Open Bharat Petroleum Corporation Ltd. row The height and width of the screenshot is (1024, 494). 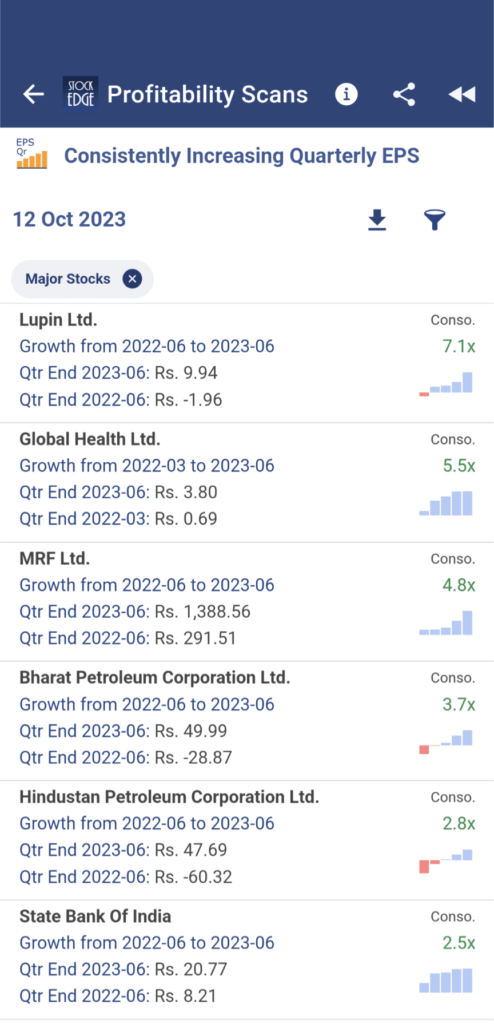[247, 720]
